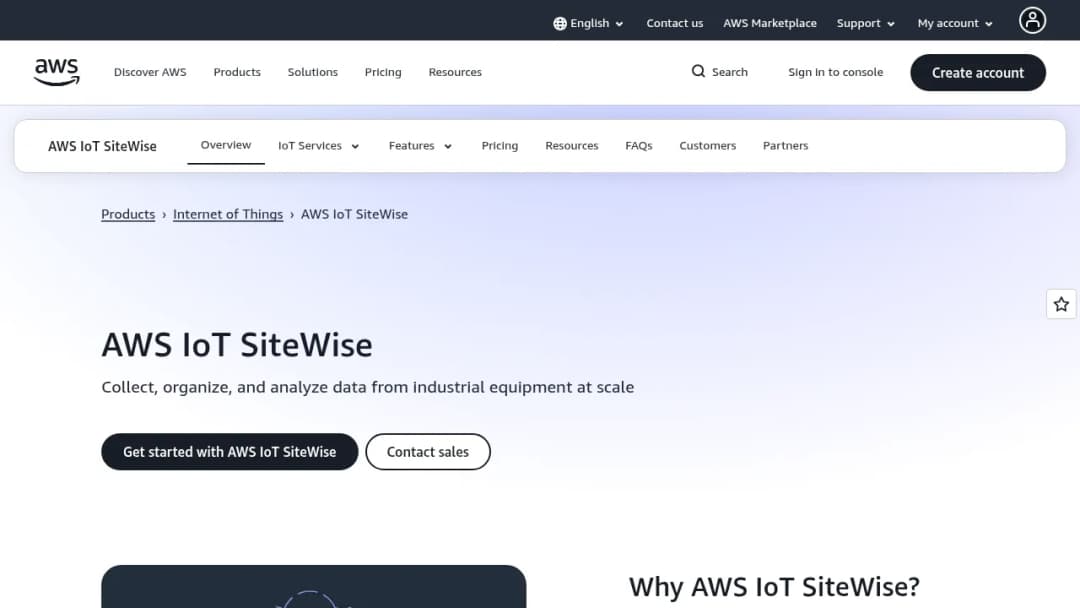Click the main AWS IoT SiteWise page heading
Screen dimensions: 1080x608
(x=237, y=344)
